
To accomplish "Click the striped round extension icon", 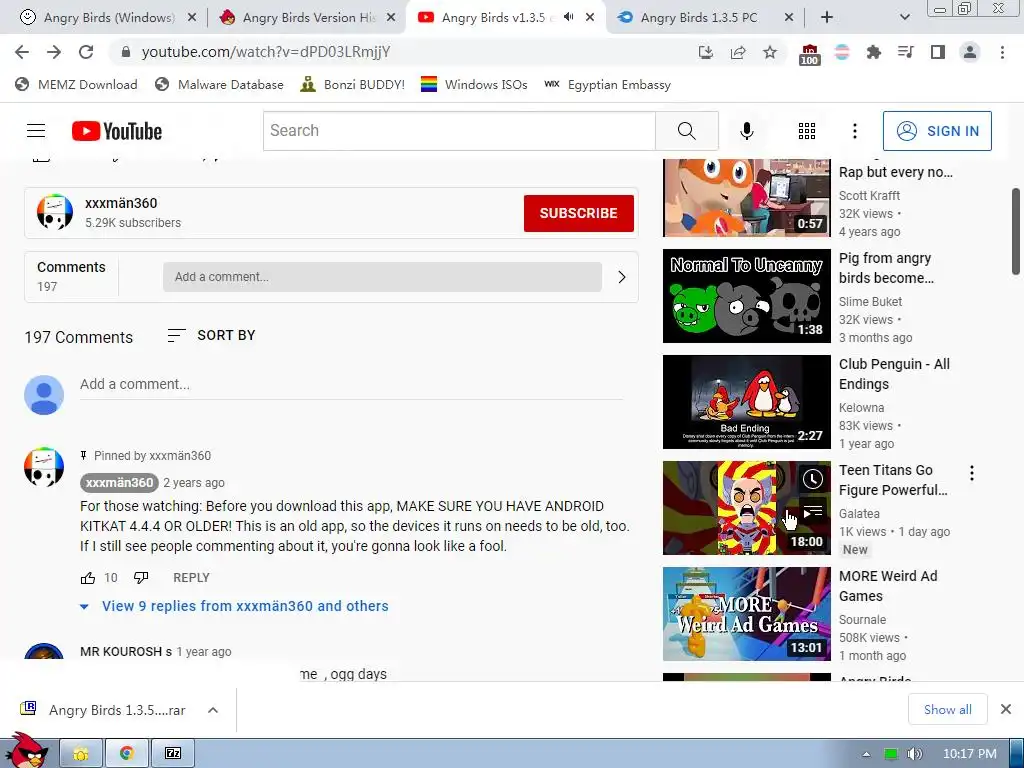I will (x=842, y=52).
